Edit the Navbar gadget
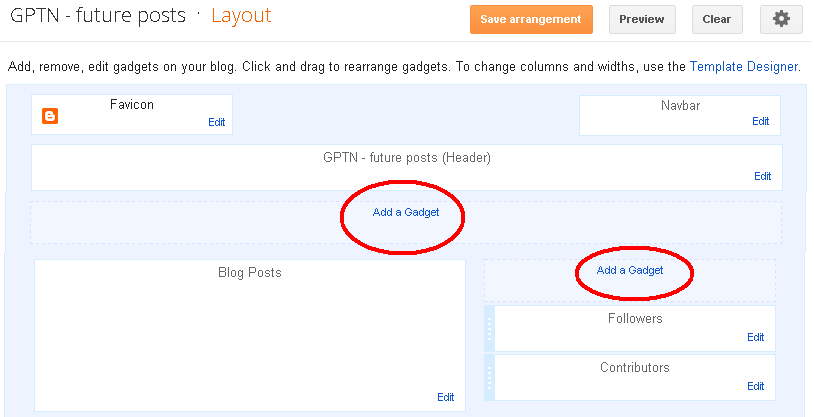The width and height of the screenshot is (814, 417). click(761, 121)
